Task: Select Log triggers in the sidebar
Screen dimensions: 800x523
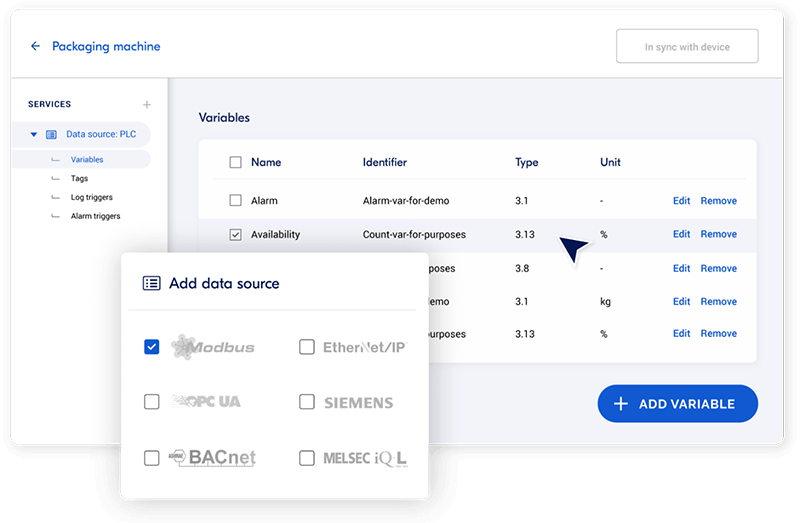Action: tap(91, 197)
